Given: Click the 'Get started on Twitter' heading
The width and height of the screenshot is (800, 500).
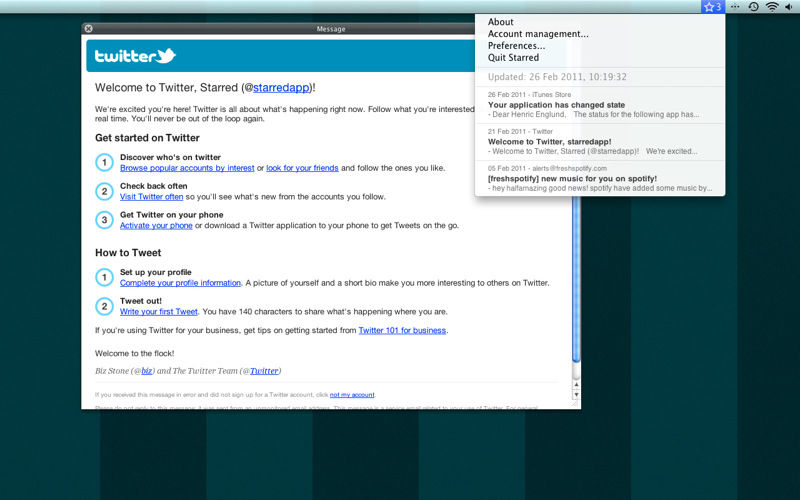Looking at the screenshot, I should point(147,138).
